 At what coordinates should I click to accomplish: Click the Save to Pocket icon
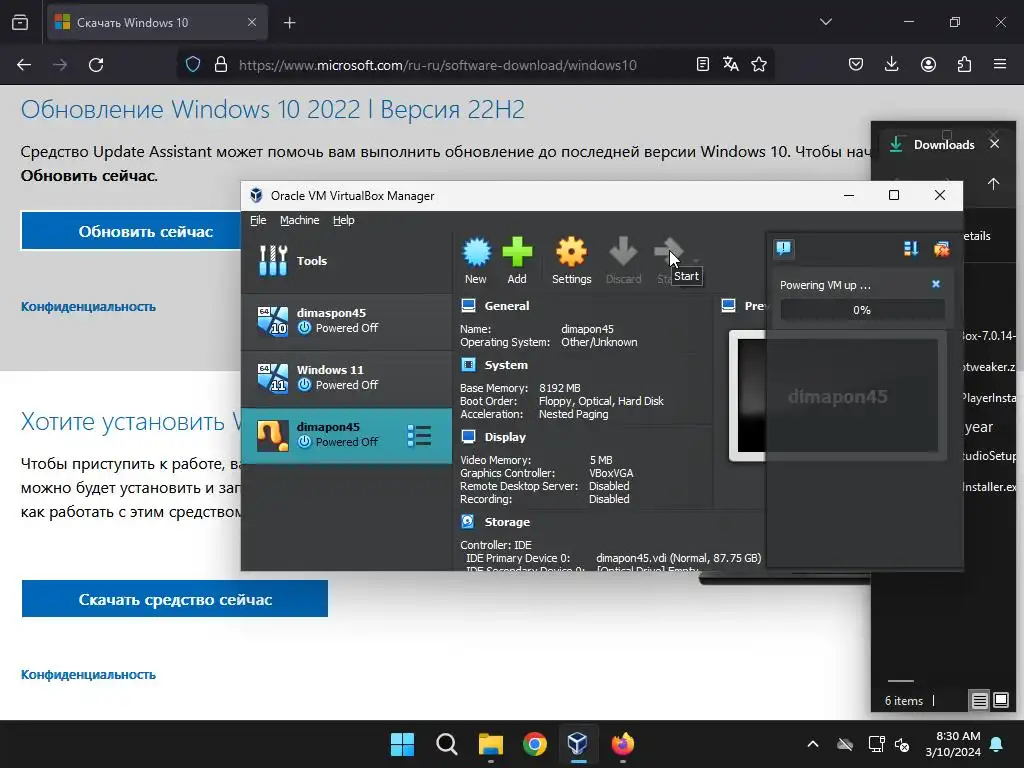click(856, 64)
